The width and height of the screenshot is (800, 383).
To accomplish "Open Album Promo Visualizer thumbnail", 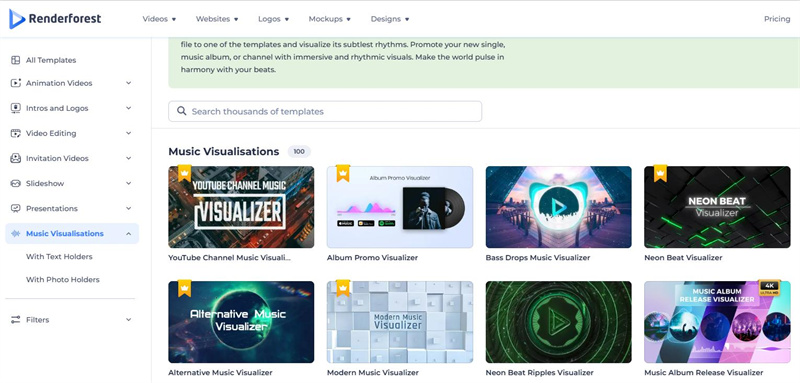I will click(x=400, y=207).
